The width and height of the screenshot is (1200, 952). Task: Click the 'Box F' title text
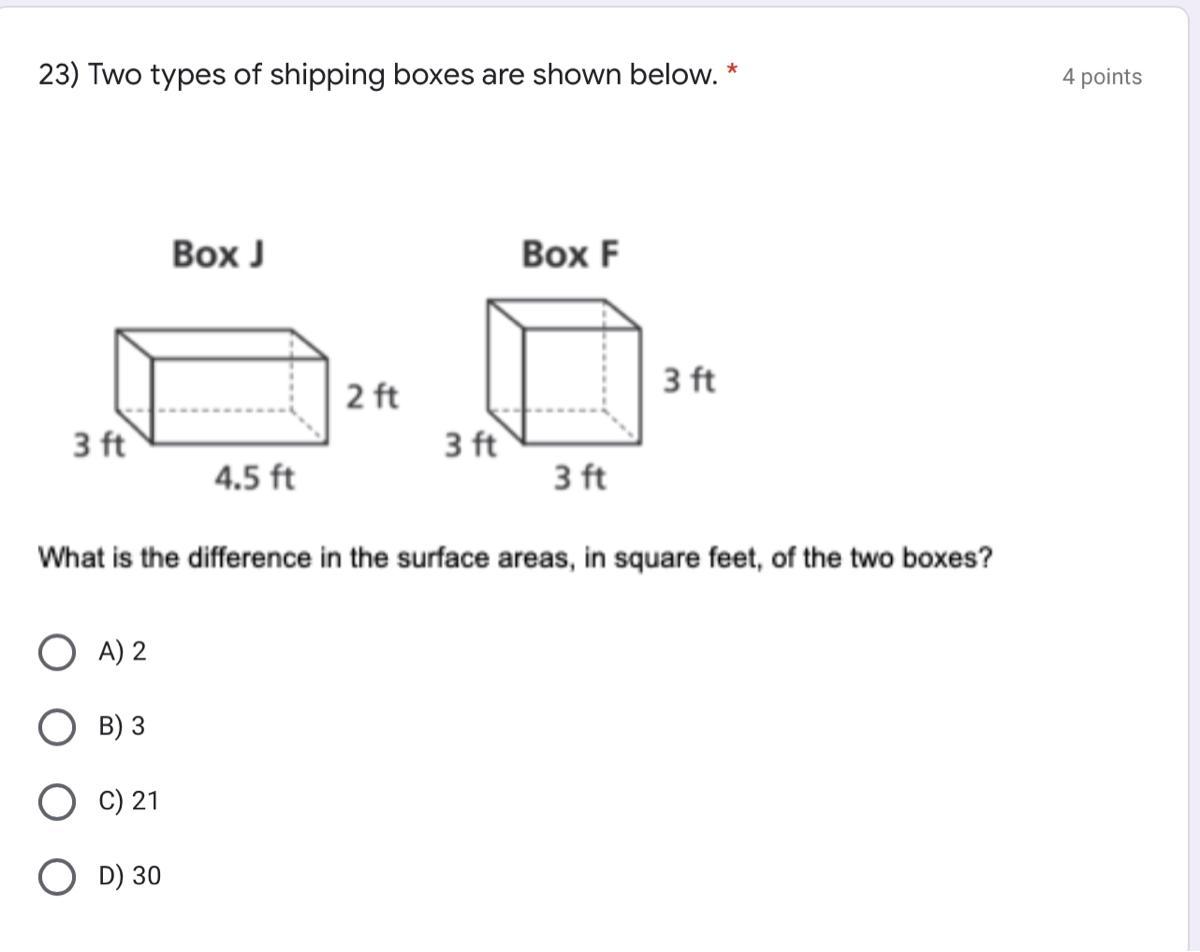571,255
